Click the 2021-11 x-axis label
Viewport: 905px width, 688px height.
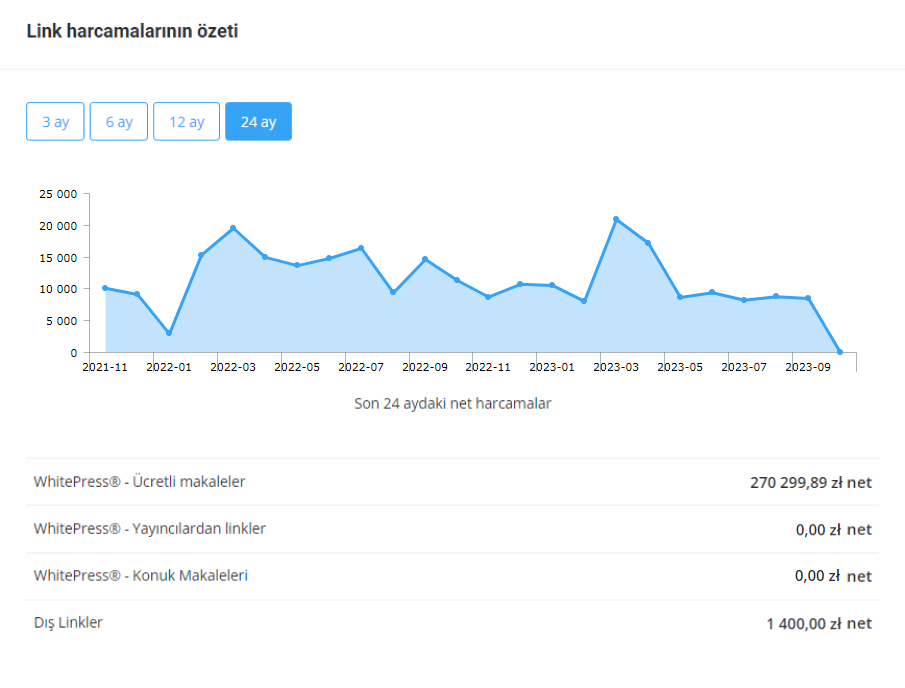click(105, 367)
